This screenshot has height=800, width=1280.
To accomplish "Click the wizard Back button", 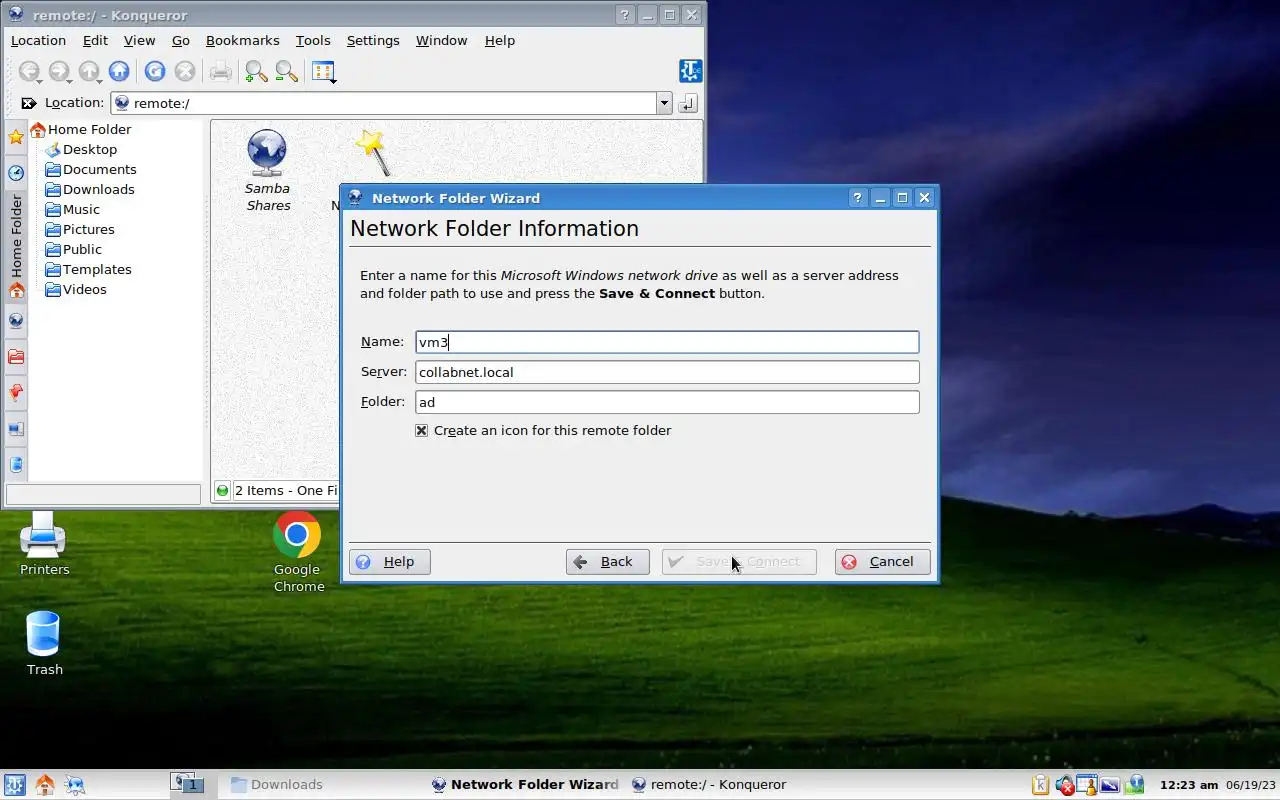I will [x=607, y=562].
